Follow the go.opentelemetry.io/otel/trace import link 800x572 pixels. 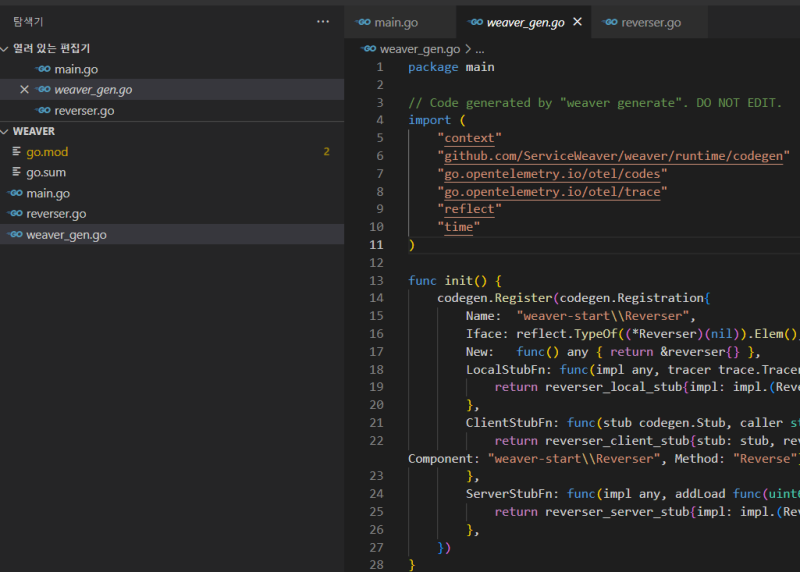coord(552,192)
